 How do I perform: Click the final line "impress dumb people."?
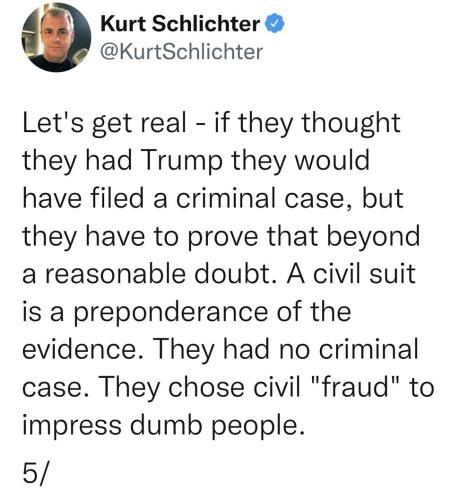(164, 426)
